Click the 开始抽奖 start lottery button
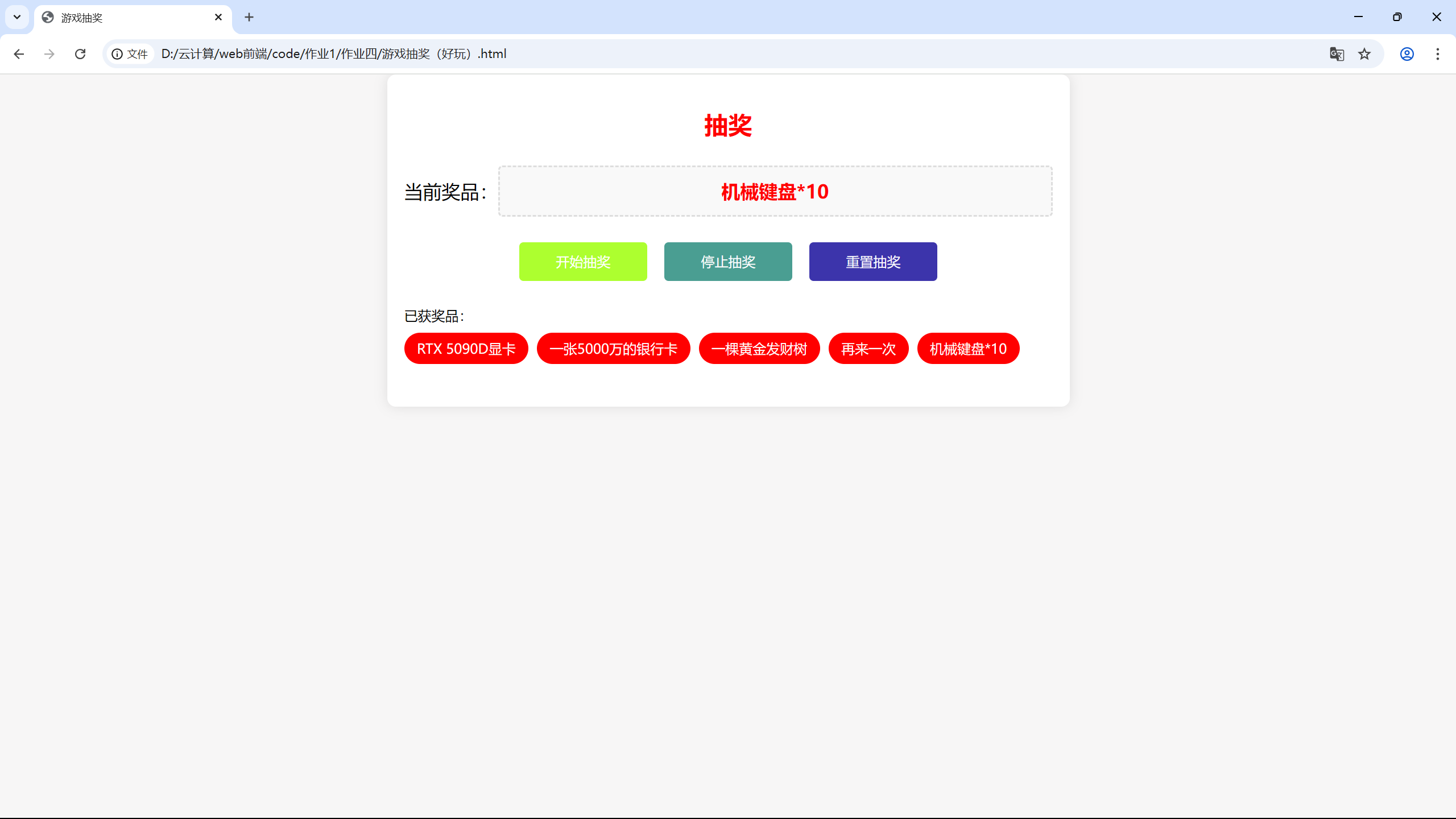 tap(583, 262)
